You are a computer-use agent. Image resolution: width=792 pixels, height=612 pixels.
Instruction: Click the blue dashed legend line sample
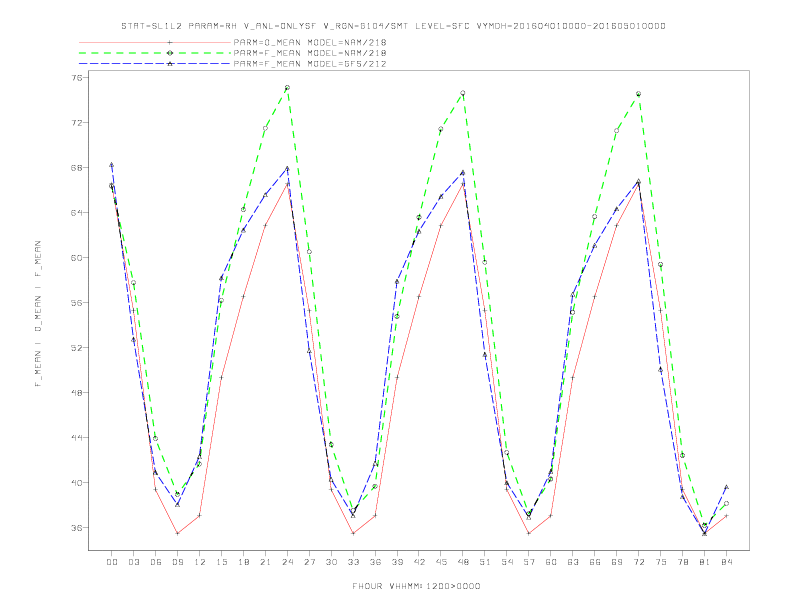click(155, 64)
